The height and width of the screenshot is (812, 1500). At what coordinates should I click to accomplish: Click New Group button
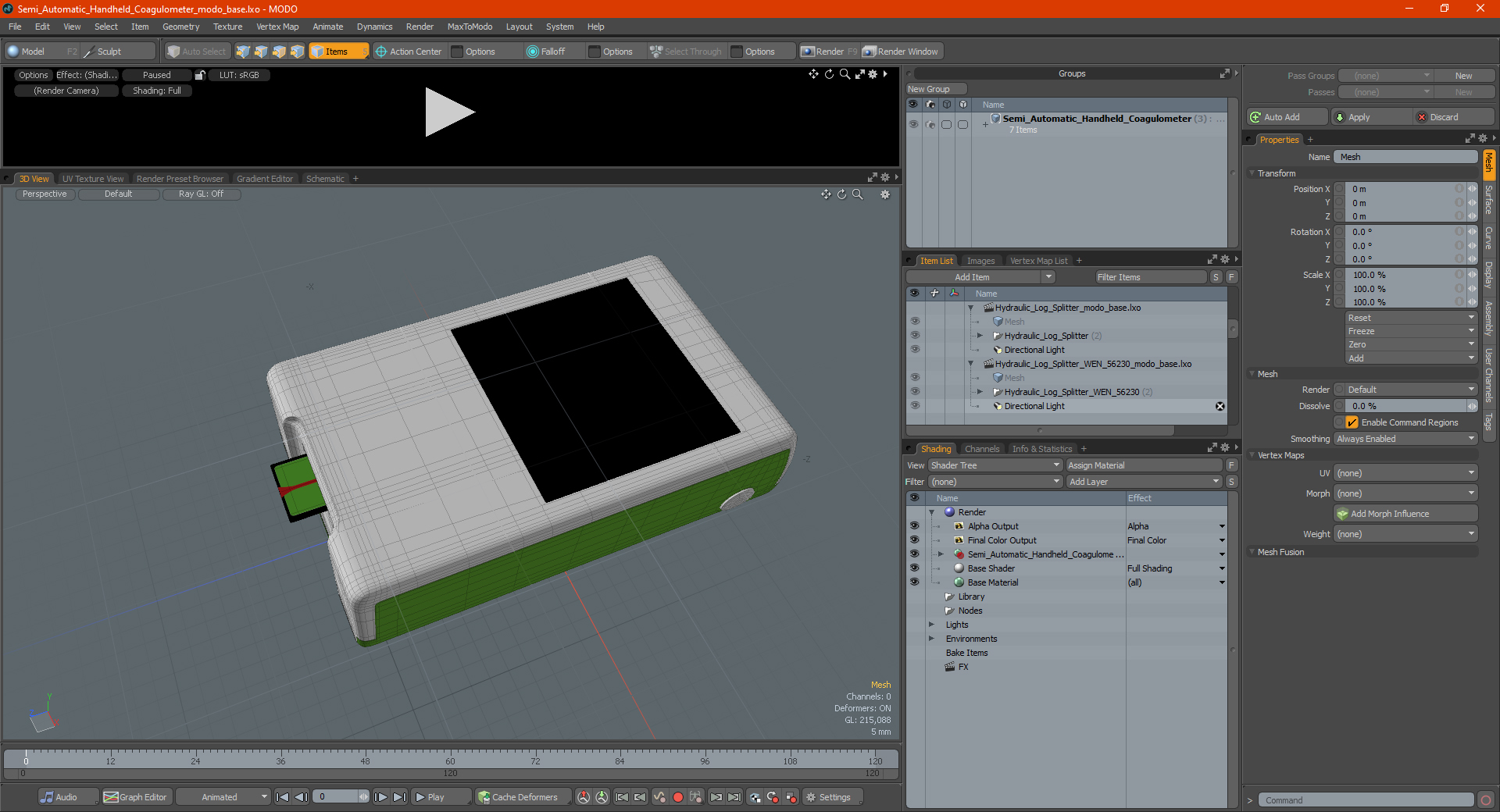(x=936, y=89)
